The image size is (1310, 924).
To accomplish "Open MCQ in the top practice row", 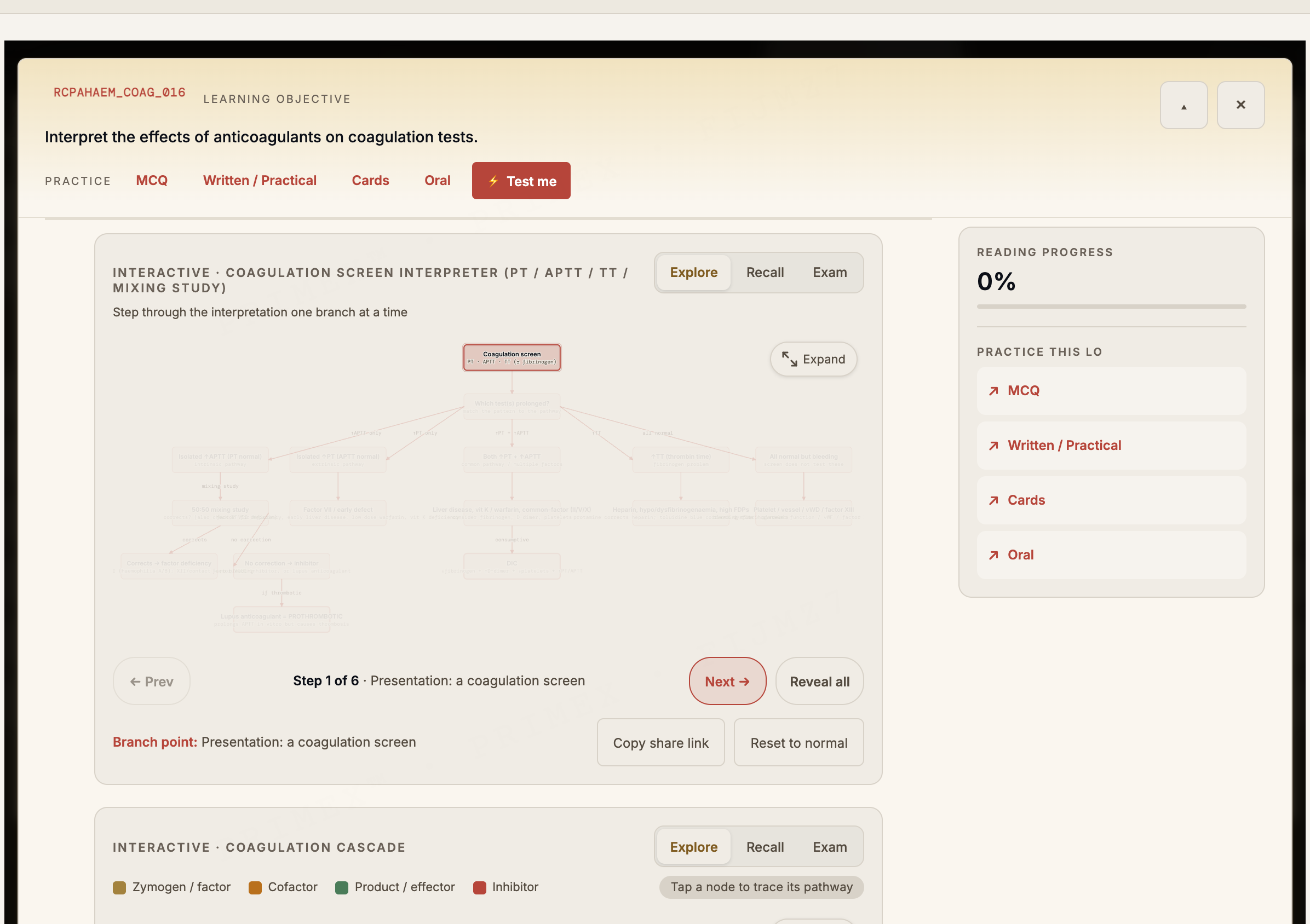I will (x=152, y=181).
